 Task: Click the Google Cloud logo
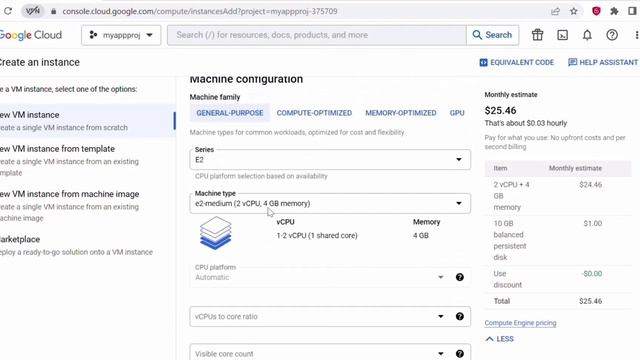pyautogui.click(x=31, y=35)
